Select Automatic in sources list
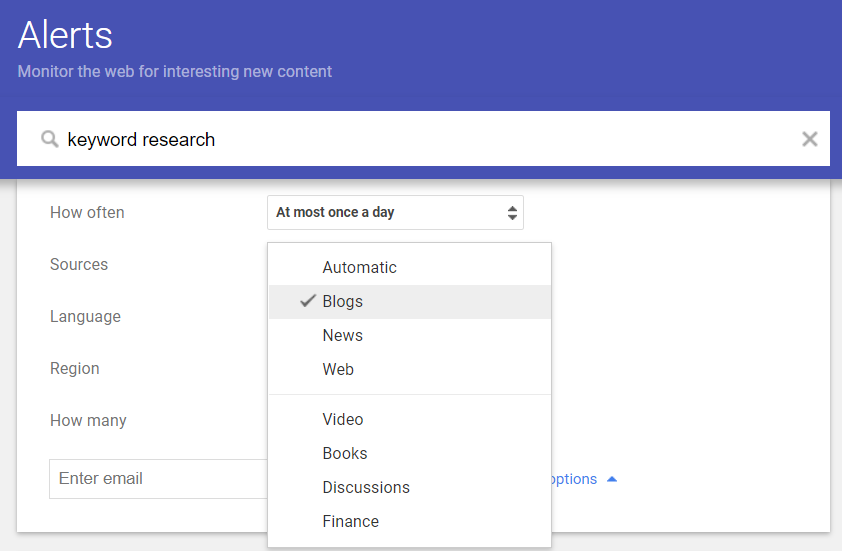842x551 pixels. 410,267
